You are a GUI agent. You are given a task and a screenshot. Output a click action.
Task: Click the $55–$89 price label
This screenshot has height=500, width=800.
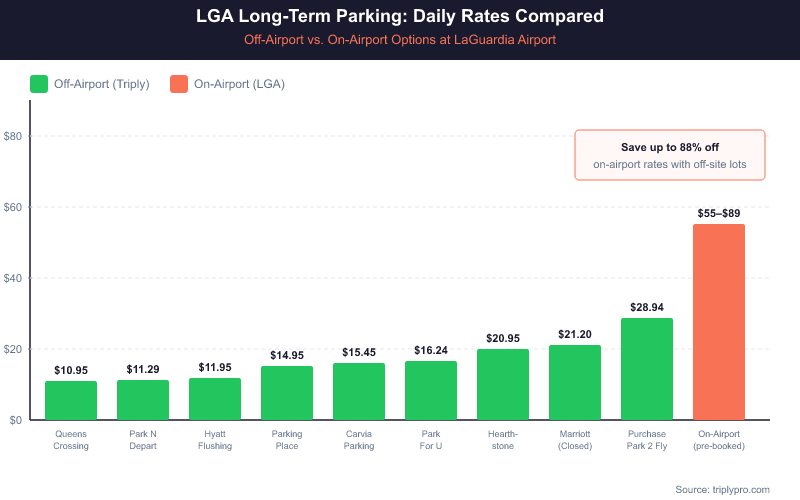[719, 214]
